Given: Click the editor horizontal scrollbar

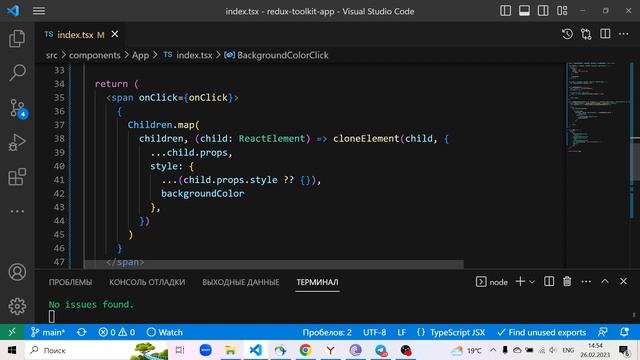Looking at the screenshot, I should tap(273, 264).
